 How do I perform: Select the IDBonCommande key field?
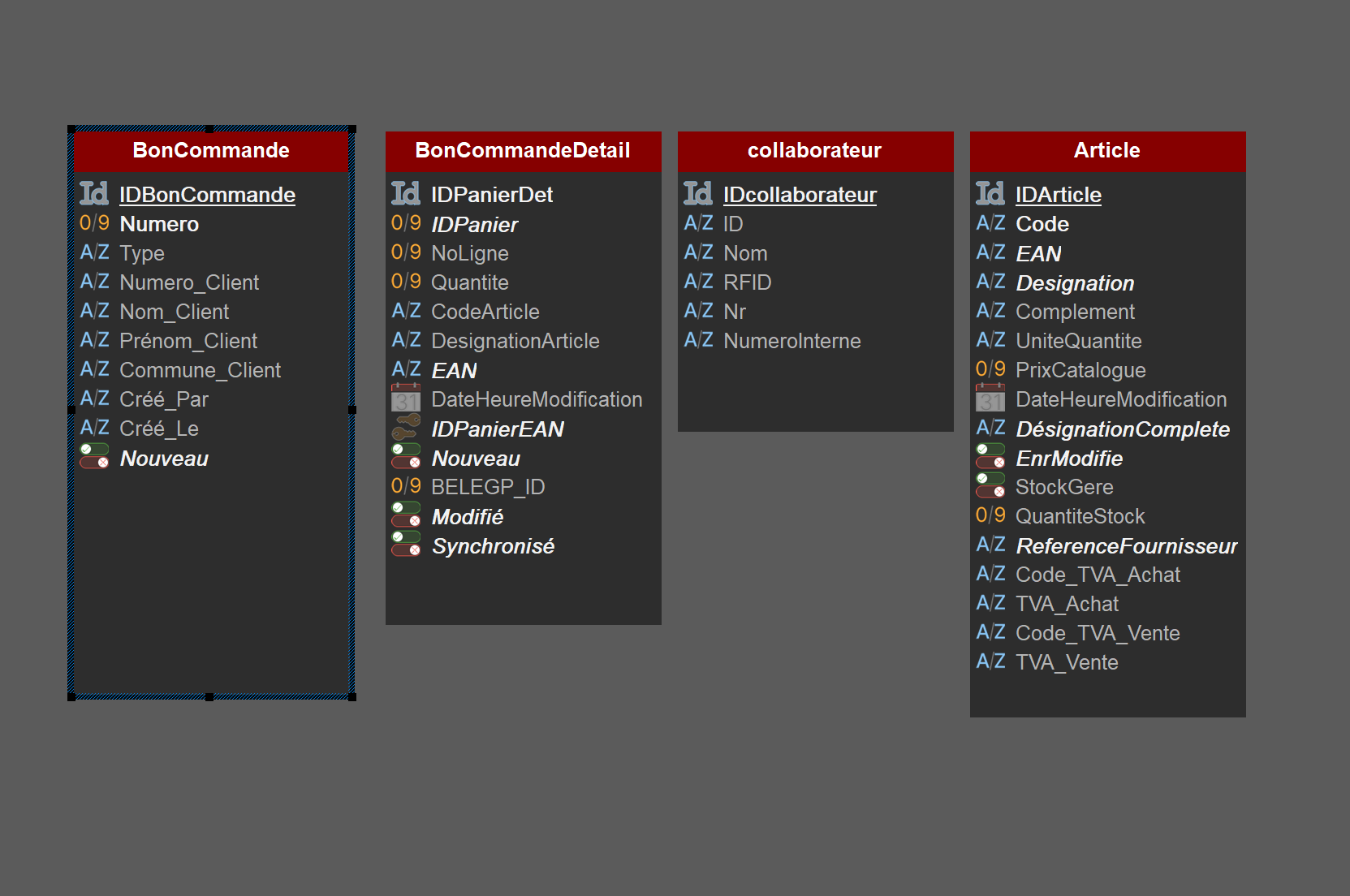[207, 195]
